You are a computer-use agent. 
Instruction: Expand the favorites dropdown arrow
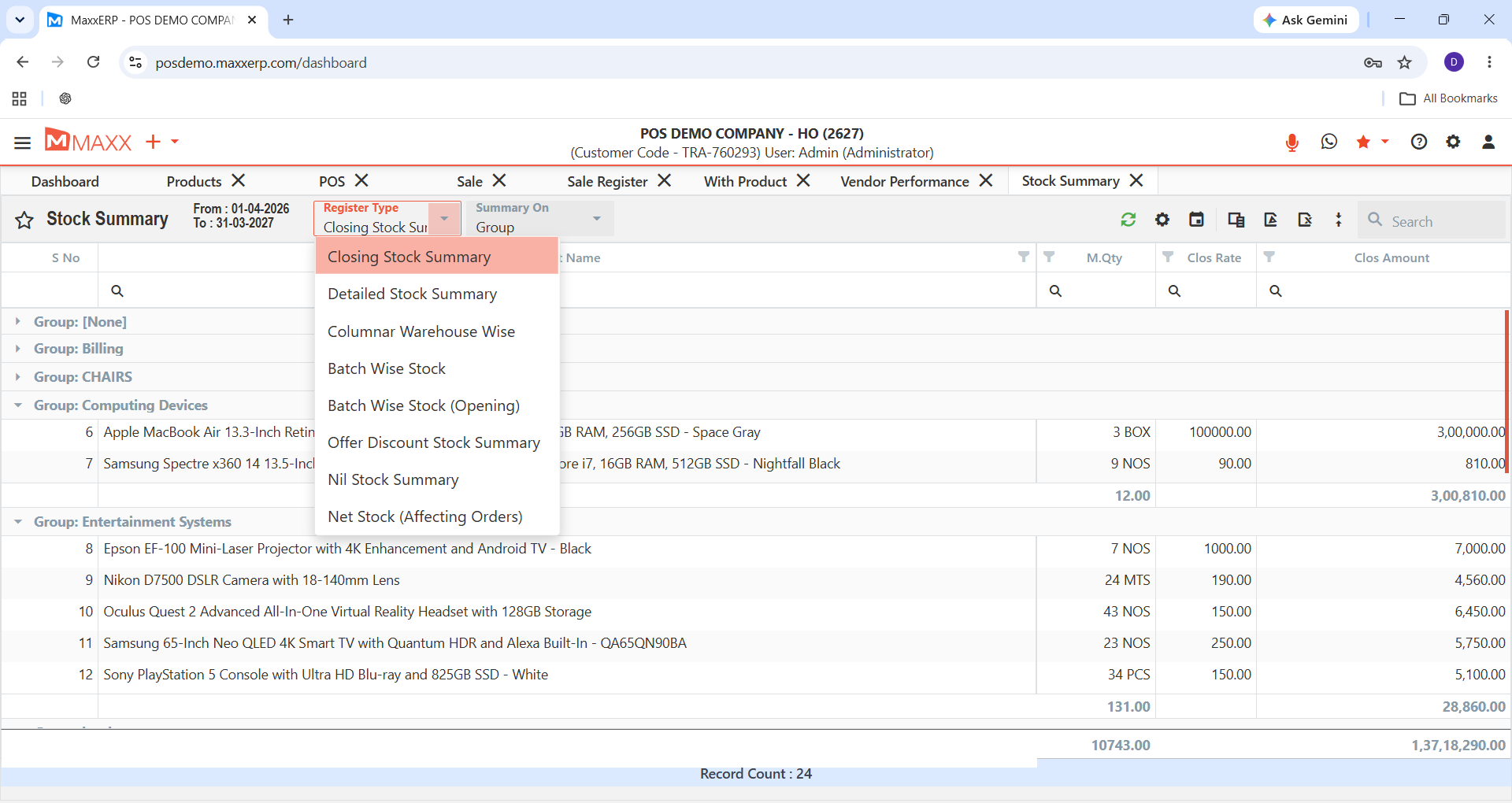pyautogui.click(x=1384, y=142)
